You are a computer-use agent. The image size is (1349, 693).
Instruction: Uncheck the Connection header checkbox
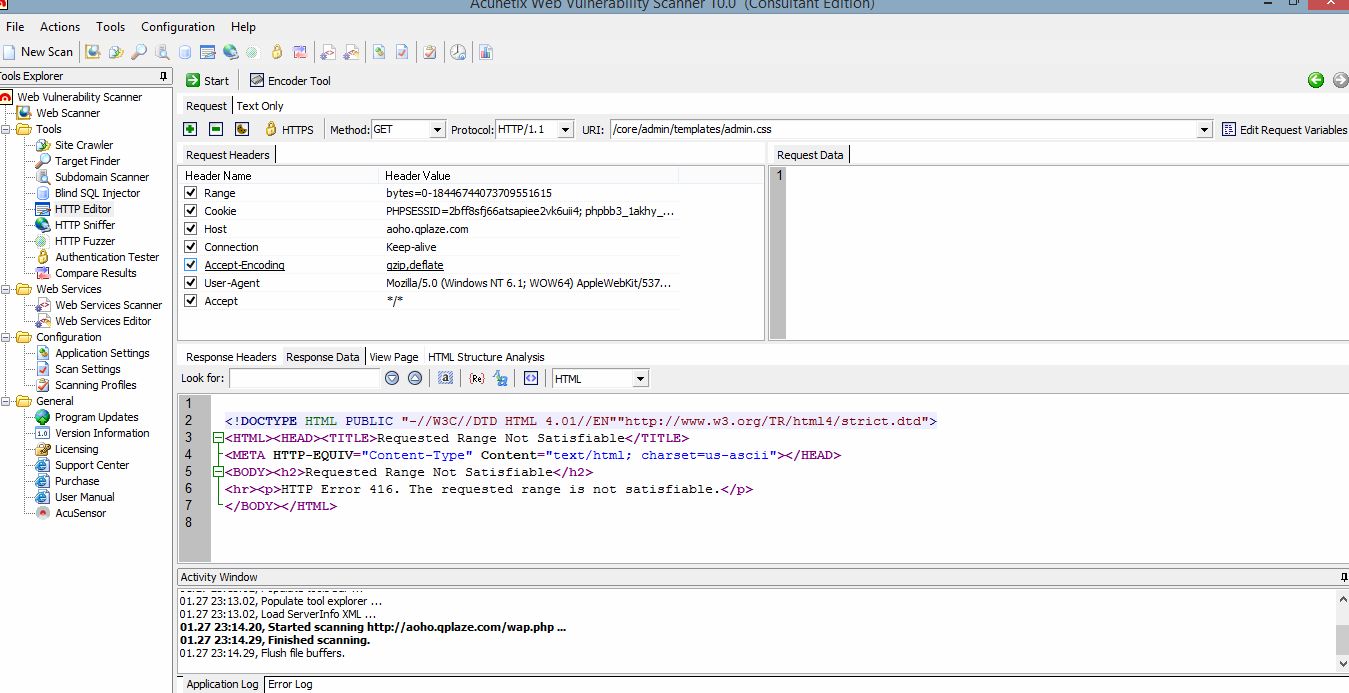pos(191,247)
